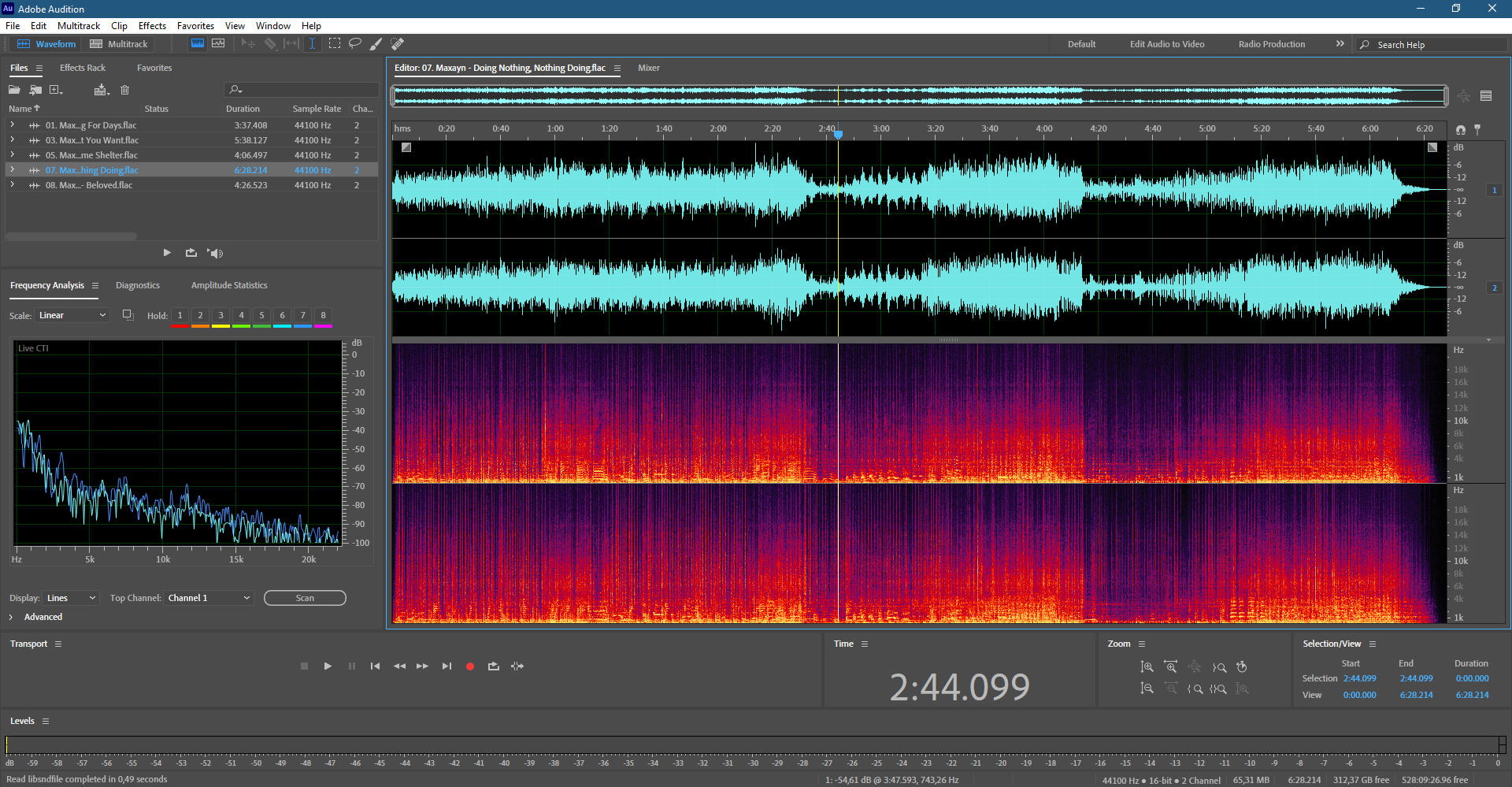
Task: Zoom to out point icon
Action: coord(1219,666)
